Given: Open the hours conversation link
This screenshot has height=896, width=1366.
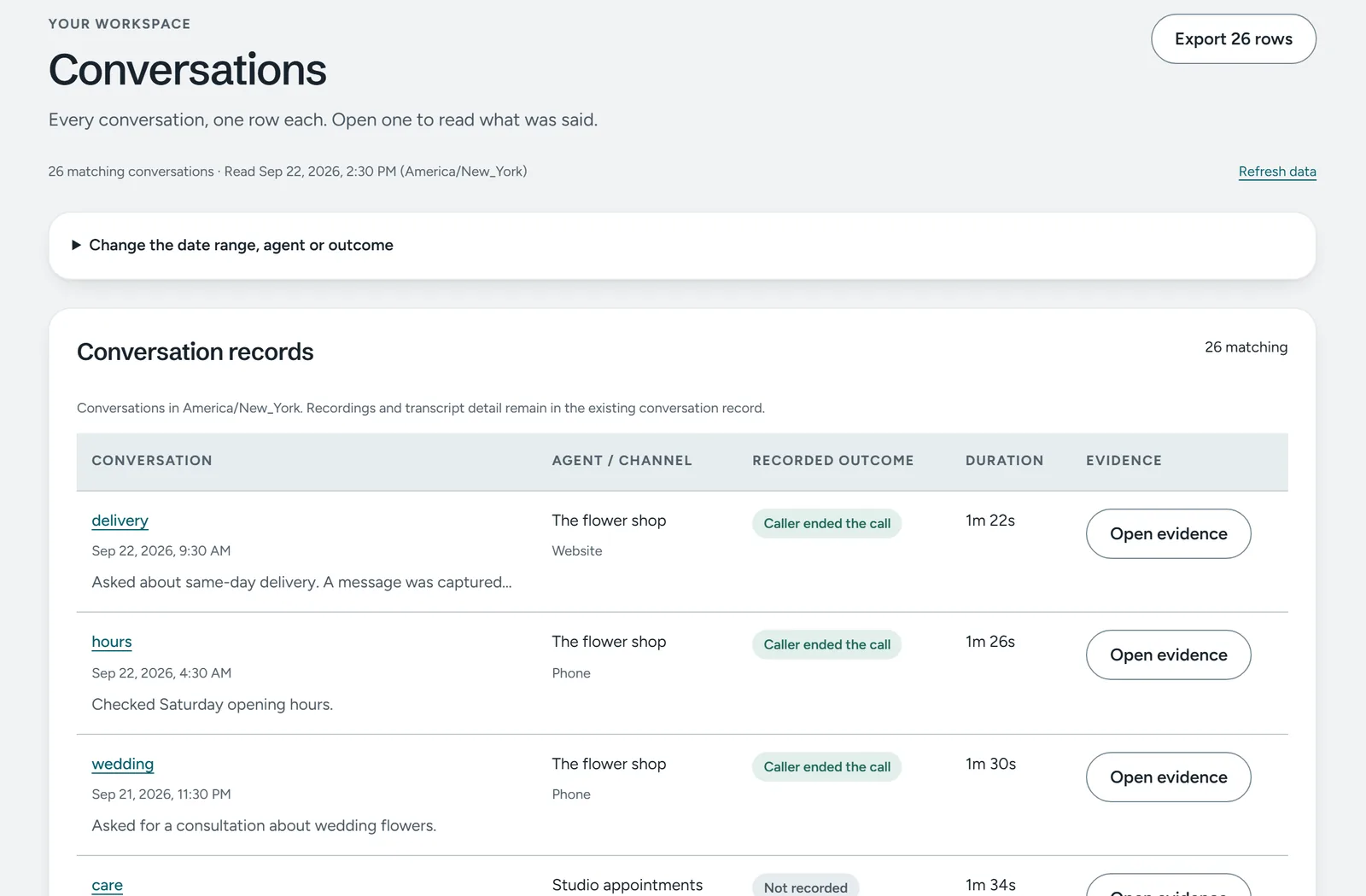Looking at the screenshot, I should point(112,642).
